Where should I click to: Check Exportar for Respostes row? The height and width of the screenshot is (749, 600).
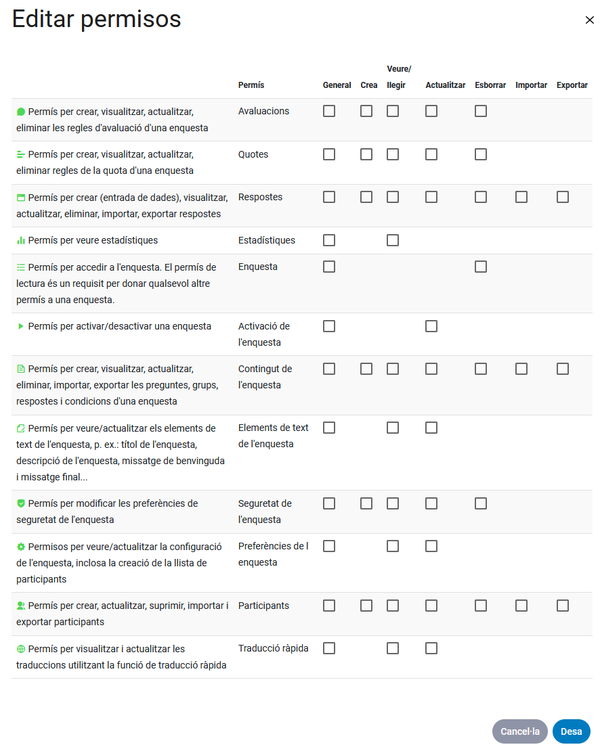tap(563, 197)
